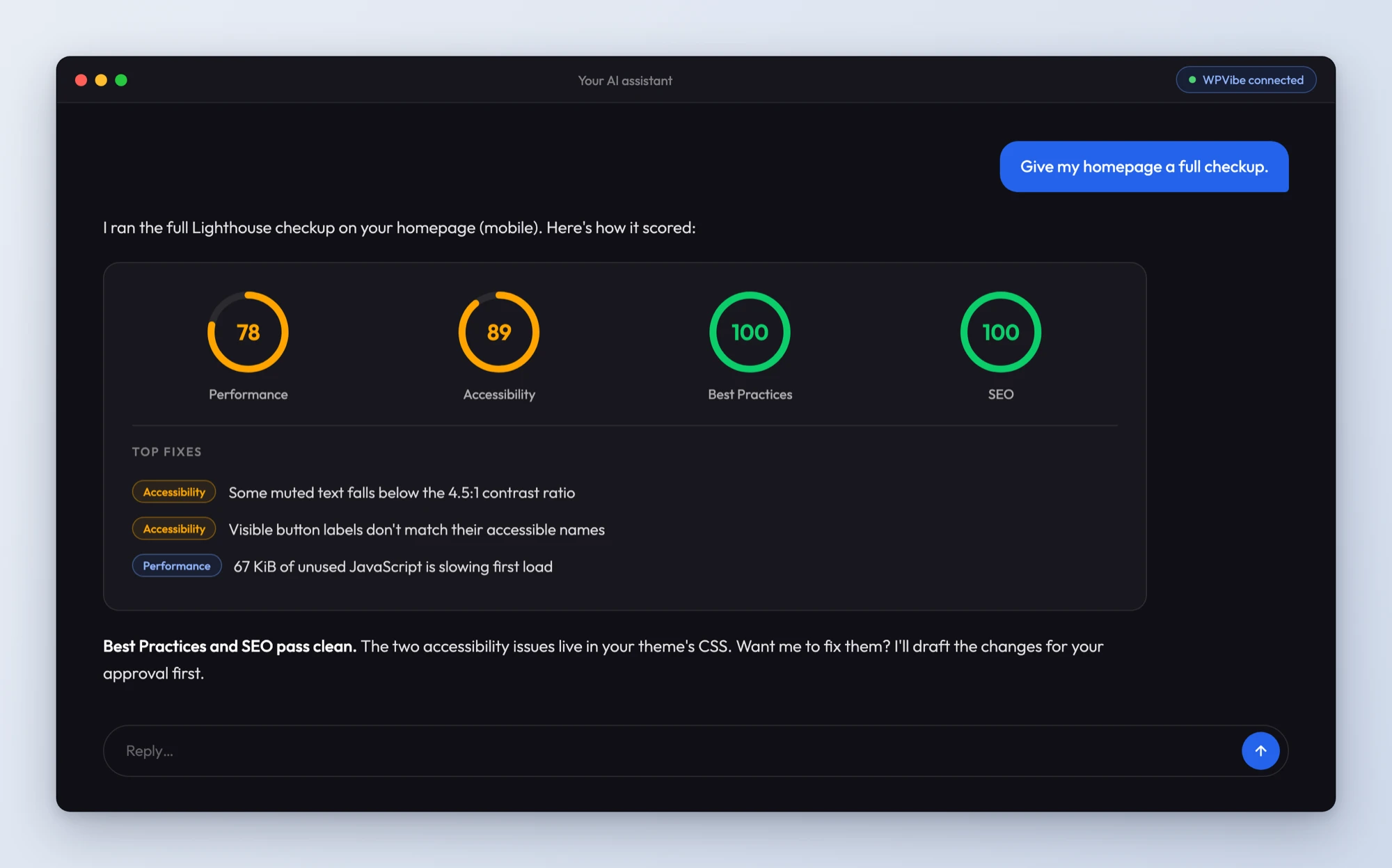Click the Performance score gauge showing 78
The image size is (1392, 868).
pos(248,332)
